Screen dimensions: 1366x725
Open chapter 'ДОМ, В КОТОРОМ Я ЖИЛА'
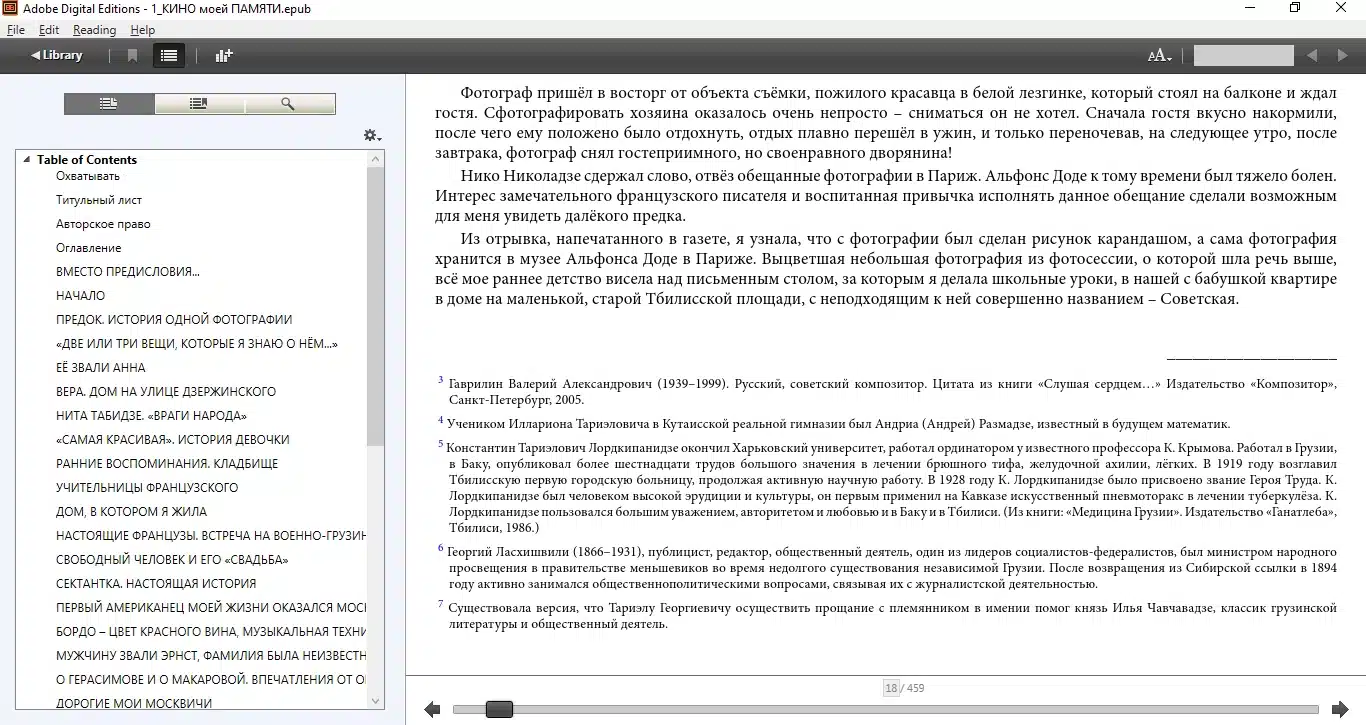tap(132, 512)
